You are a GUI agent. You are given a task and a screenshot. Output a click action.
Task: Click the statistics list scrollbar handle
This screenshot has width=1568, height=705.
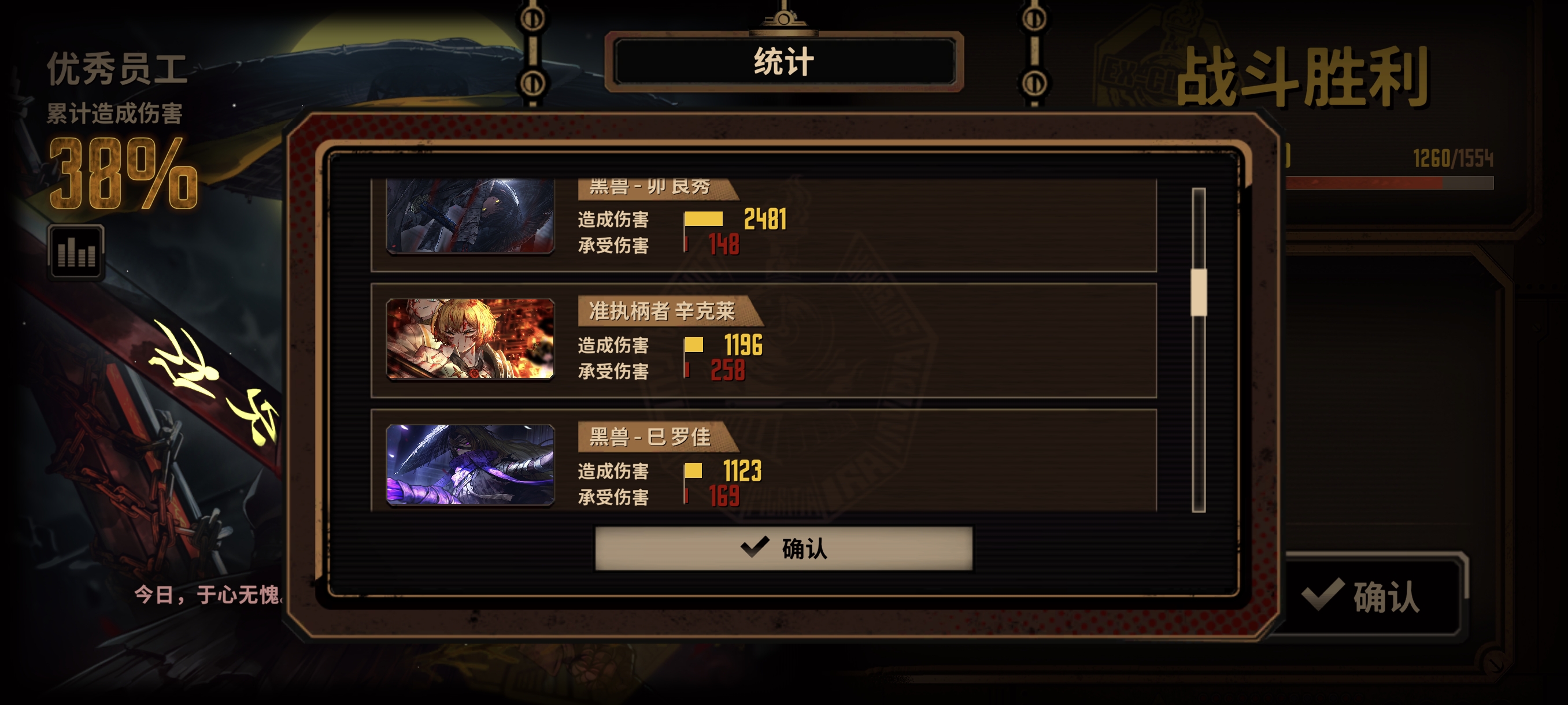[x=1199, y=292]
